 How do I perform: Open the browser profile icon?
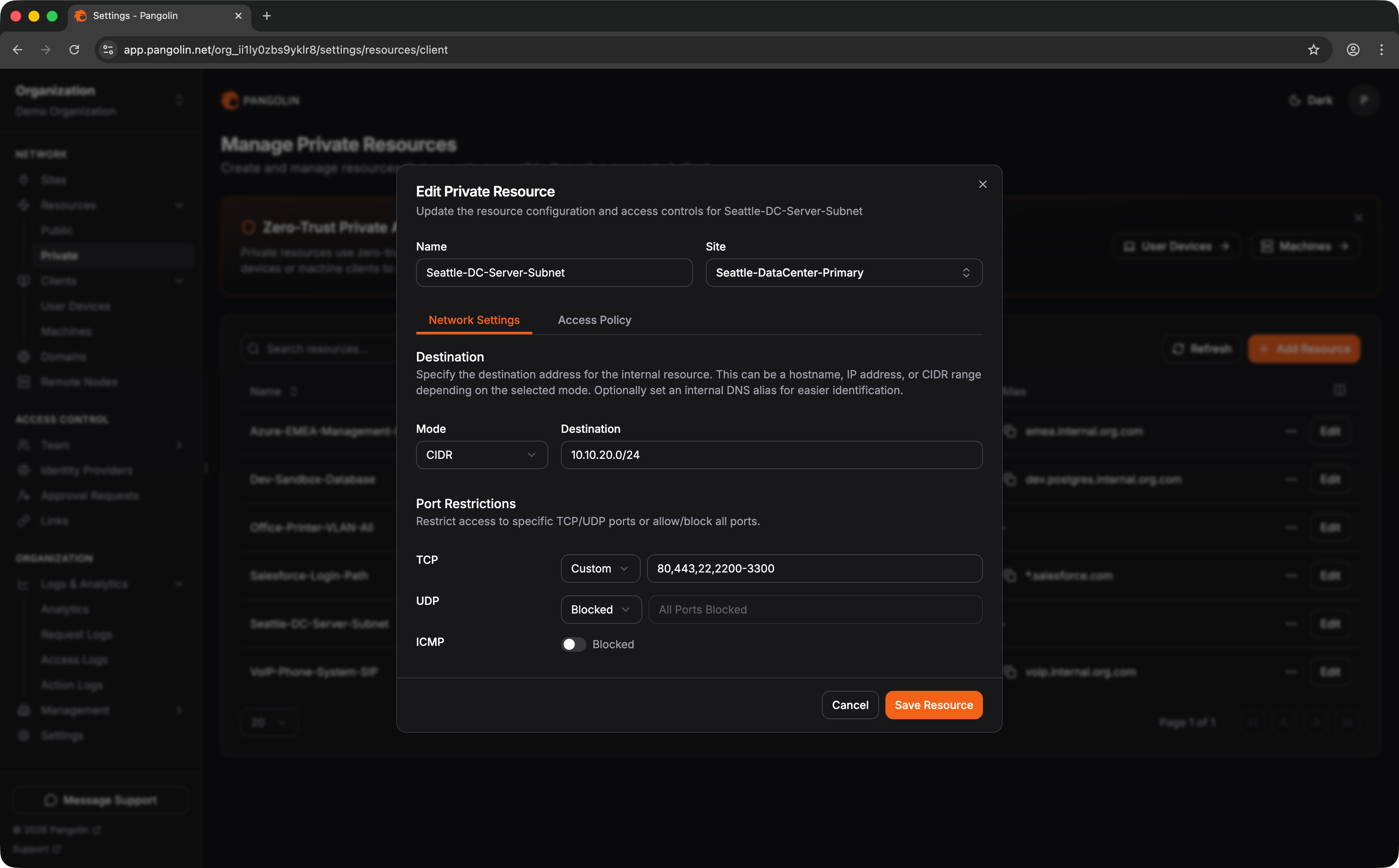click(1352, 50)
